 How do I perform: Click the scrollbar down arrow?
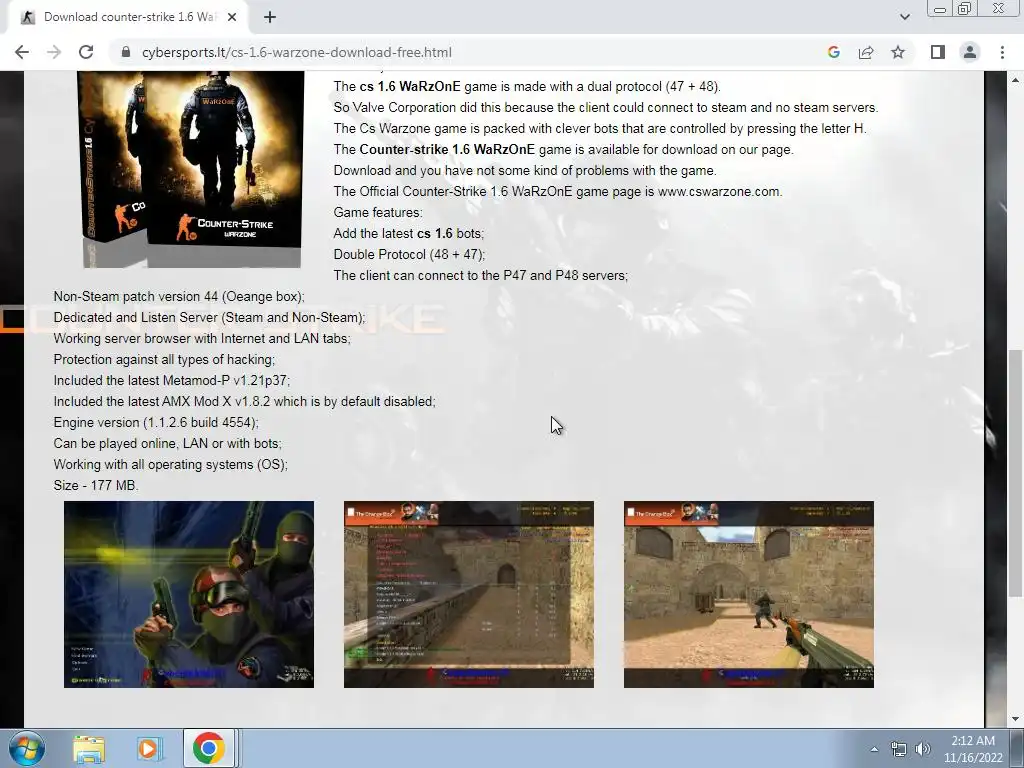(1015, 719)
